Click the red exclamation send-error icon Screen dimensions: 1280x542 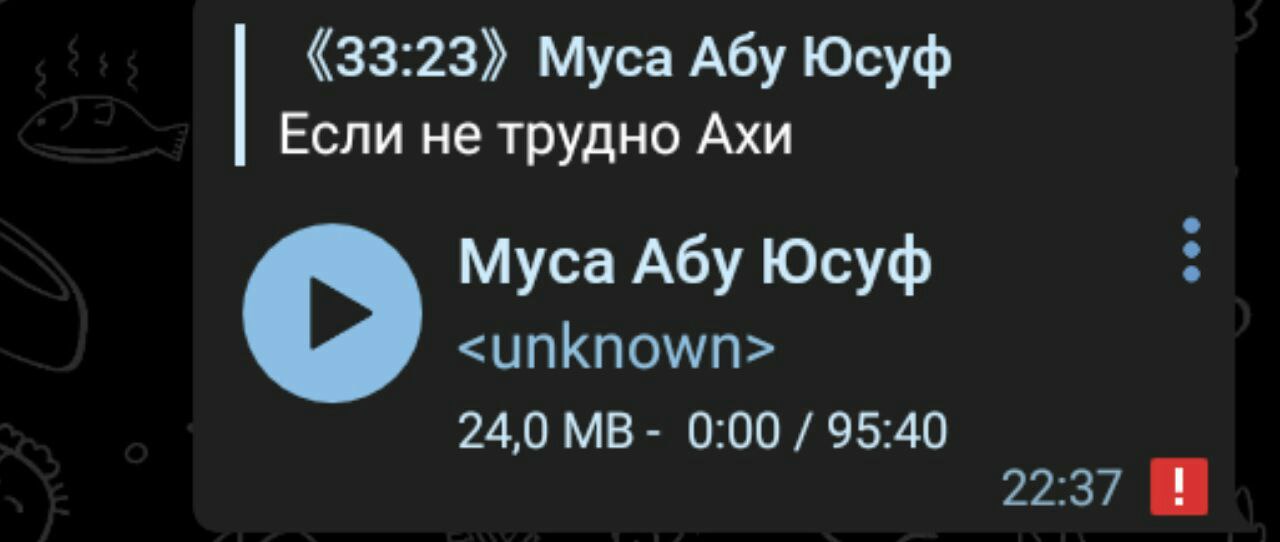1179,486
